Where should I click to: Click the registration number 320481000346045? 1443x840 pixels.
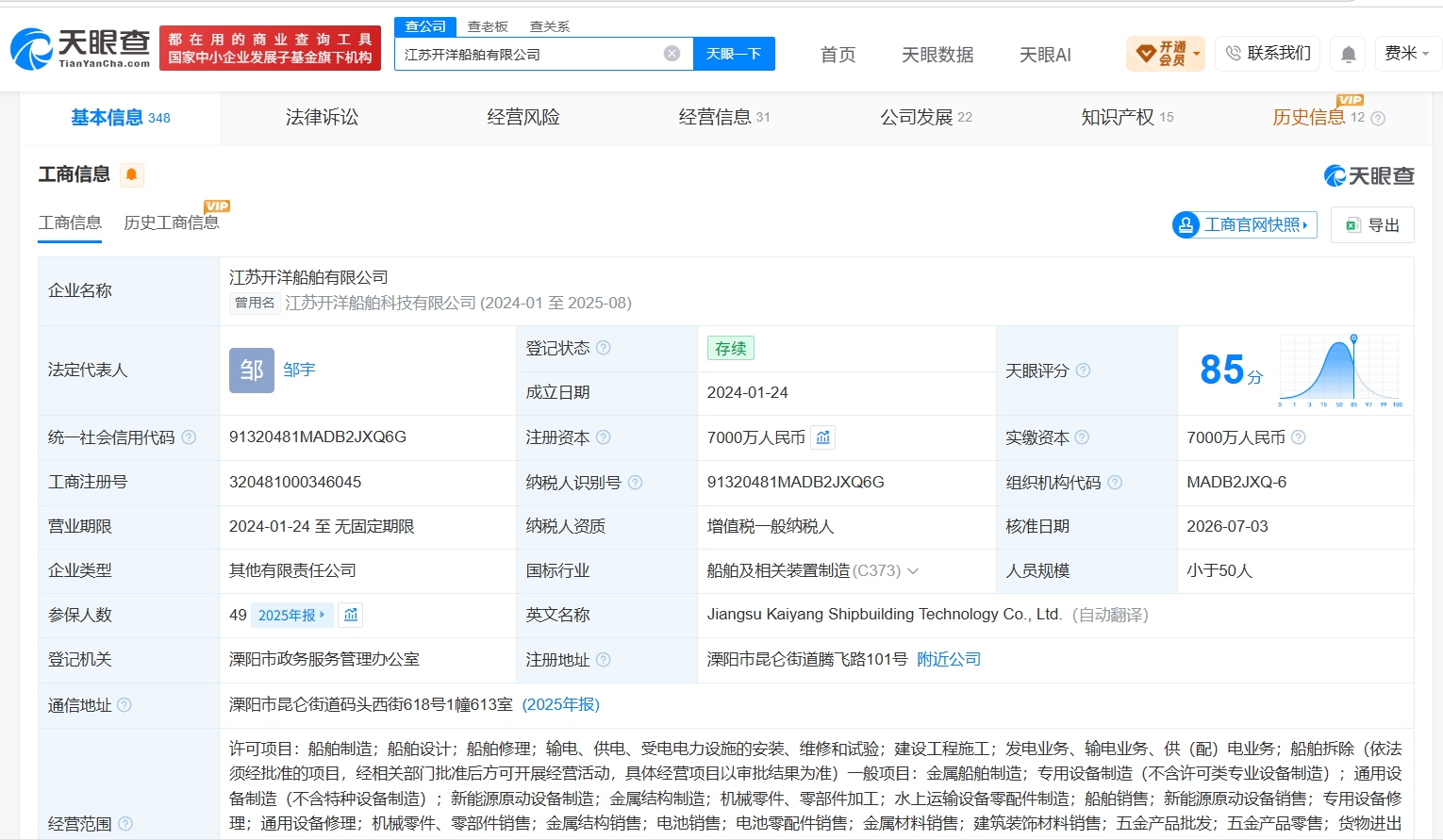pyautogui.click(x=295, y=483)
